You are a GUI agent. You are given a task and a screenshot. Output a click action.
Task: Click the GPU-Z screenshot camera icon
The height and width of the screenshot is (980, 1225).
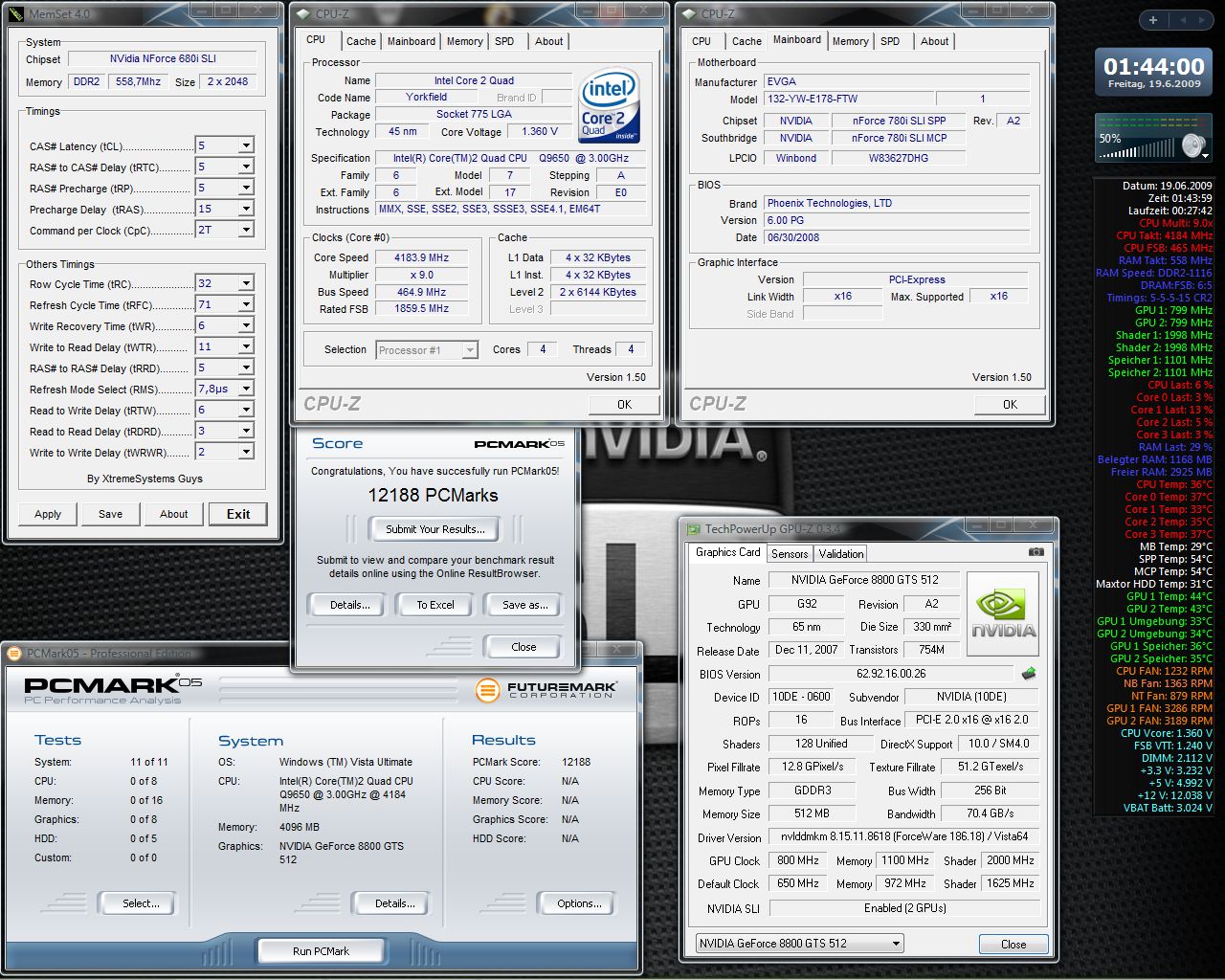(x=1036, y=552)
